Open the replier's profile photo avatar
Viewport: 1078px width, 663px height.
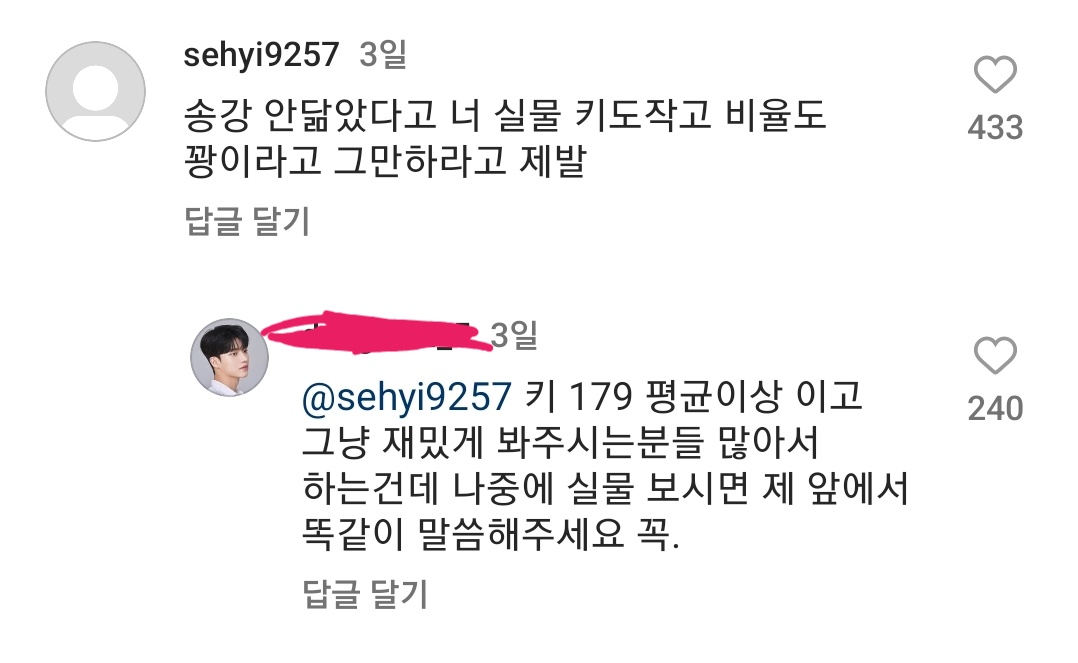tap(230, 358)
